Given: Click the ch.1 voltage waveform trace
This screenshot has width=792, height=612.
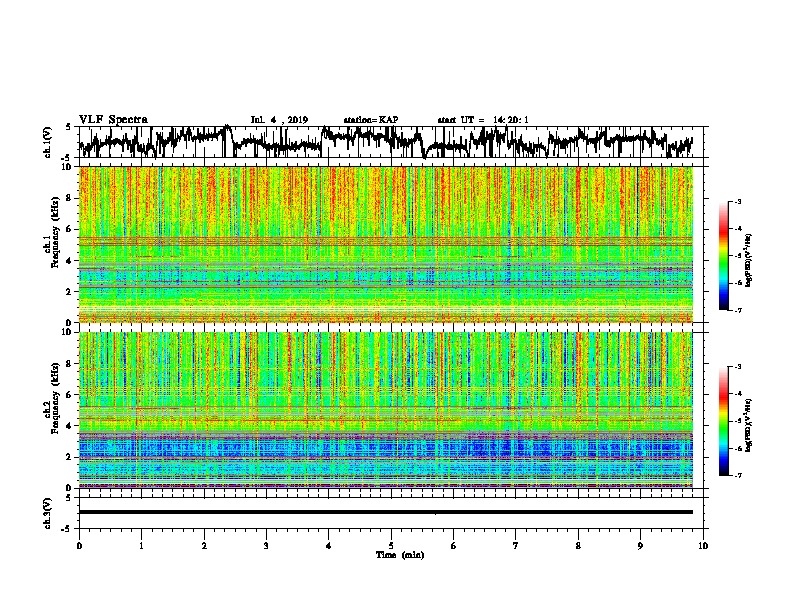Looking at the screenshot, I should 385,142.
